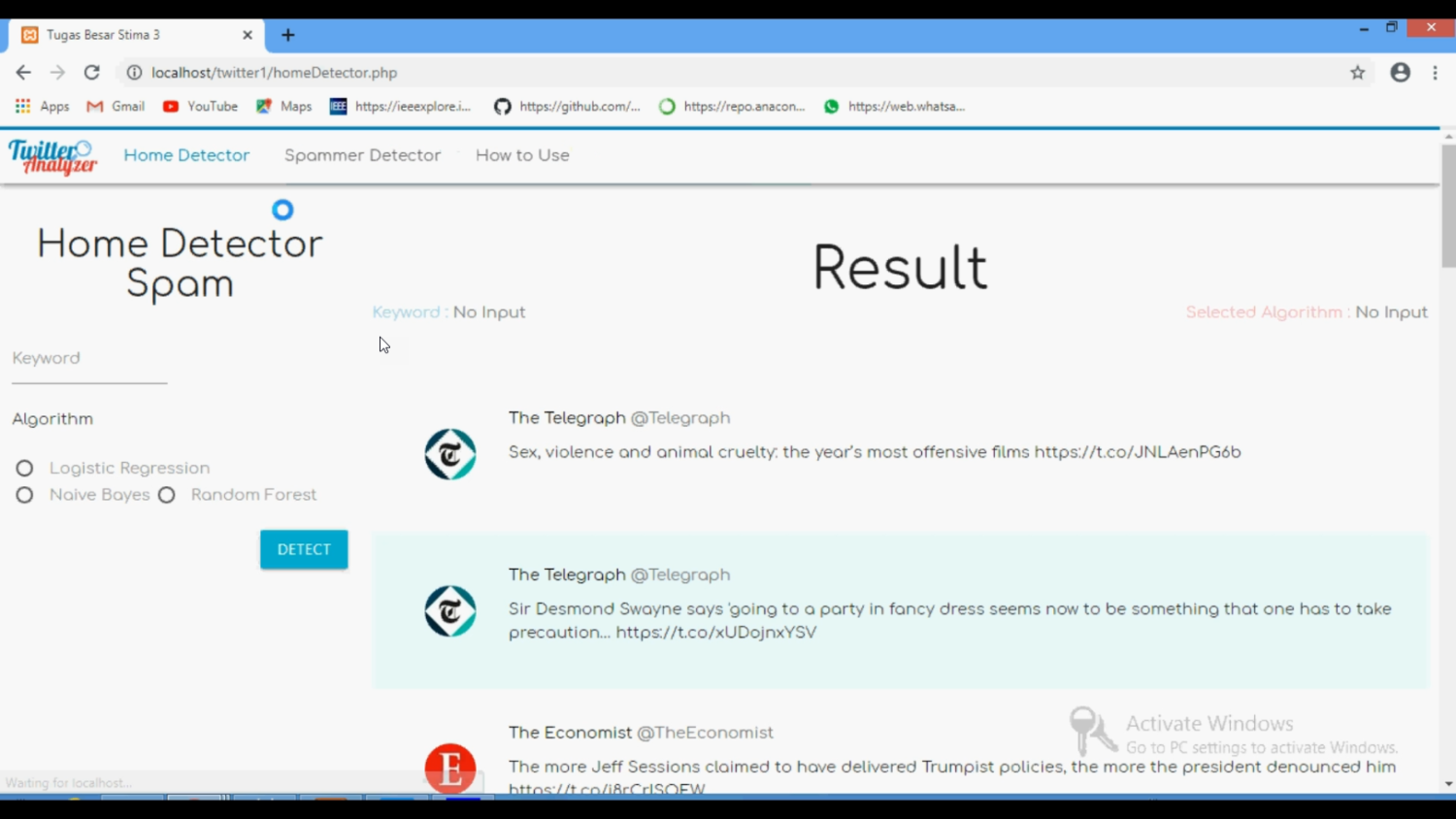Click the DETECT button
The image size is (1456, 819).
[304, 549]
